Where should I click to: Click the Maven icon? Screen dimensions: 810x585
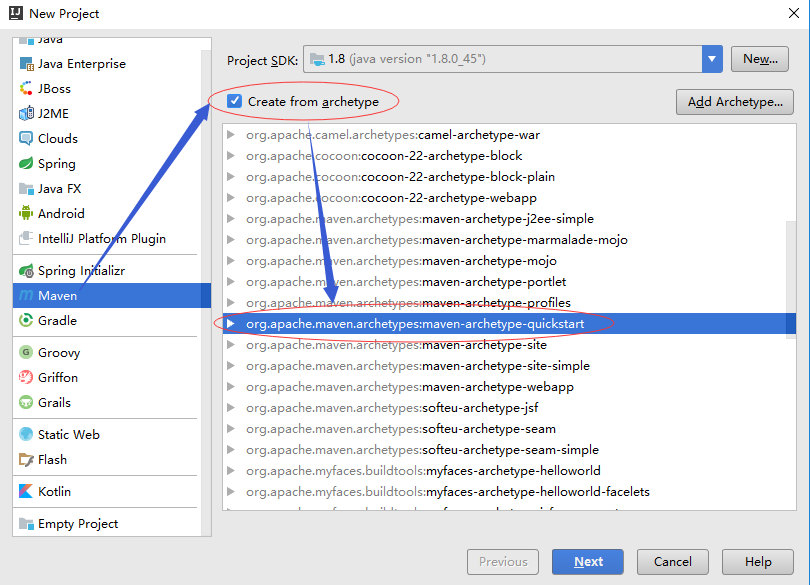[x=26, y=296]
